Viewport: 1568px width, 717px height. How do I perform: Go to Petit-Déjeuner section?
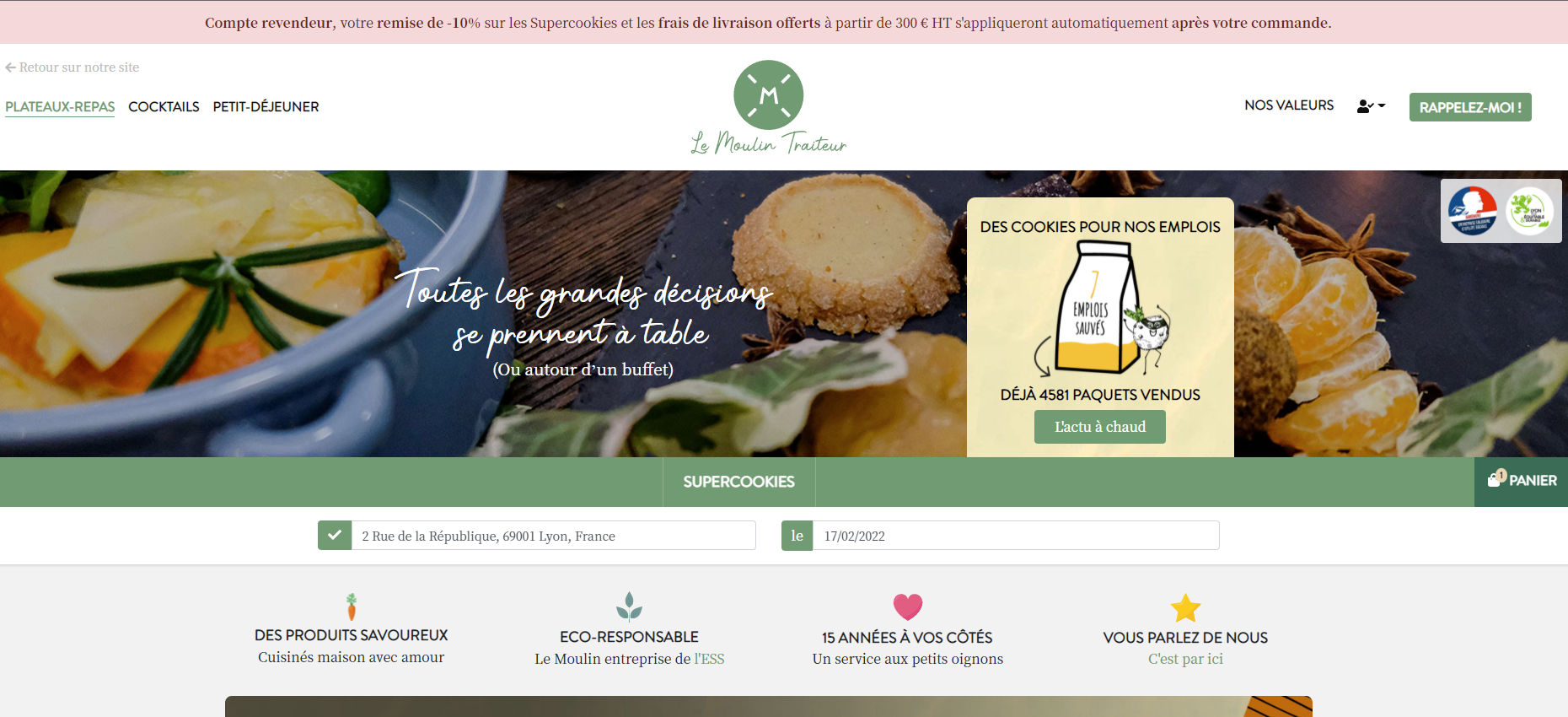click(x=266, y=107)
